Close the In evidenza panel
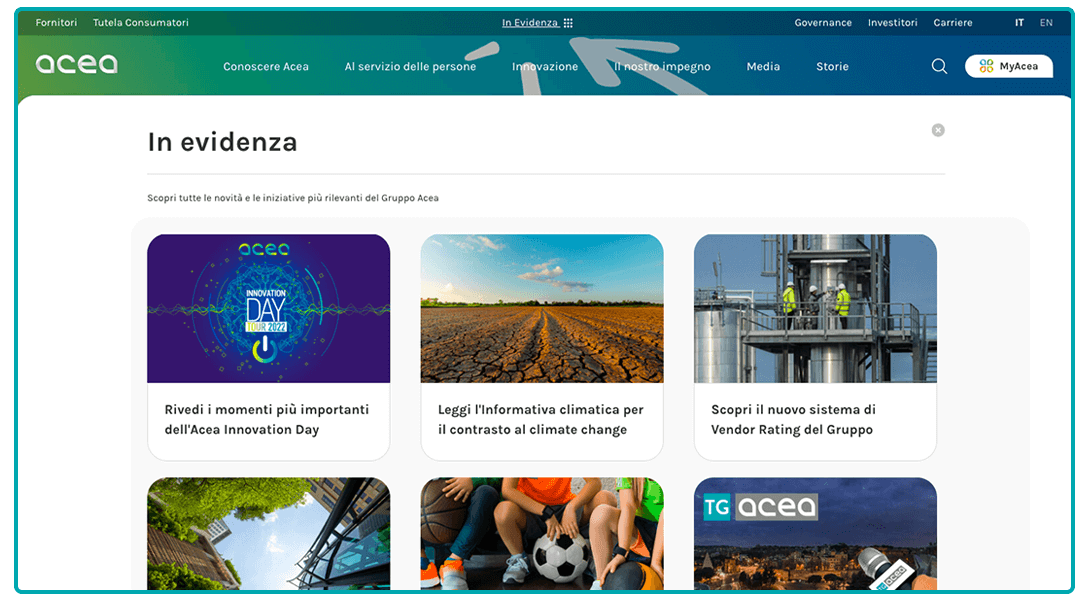Screen dimensions: 1088x600 (938, 130)
